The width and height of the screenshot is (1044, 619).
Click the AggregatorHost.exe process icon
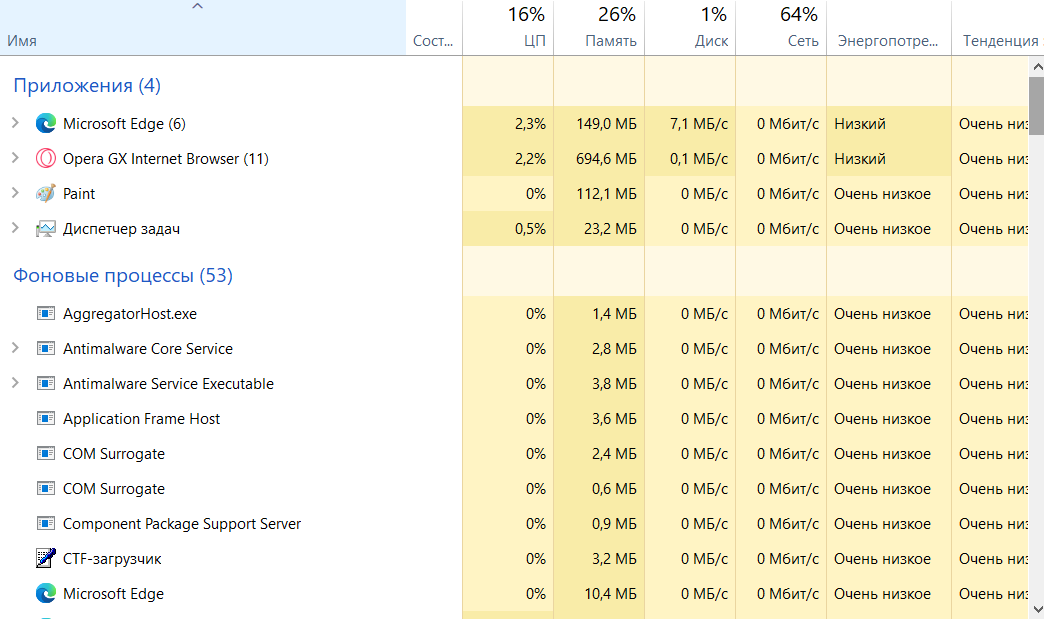coord(45,314)
